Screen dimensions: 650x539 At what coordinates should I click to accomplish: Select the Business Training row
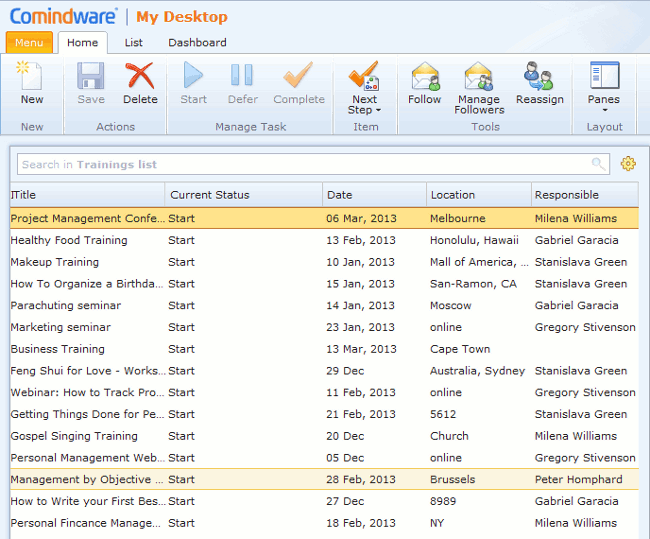(x=324, y=349)
